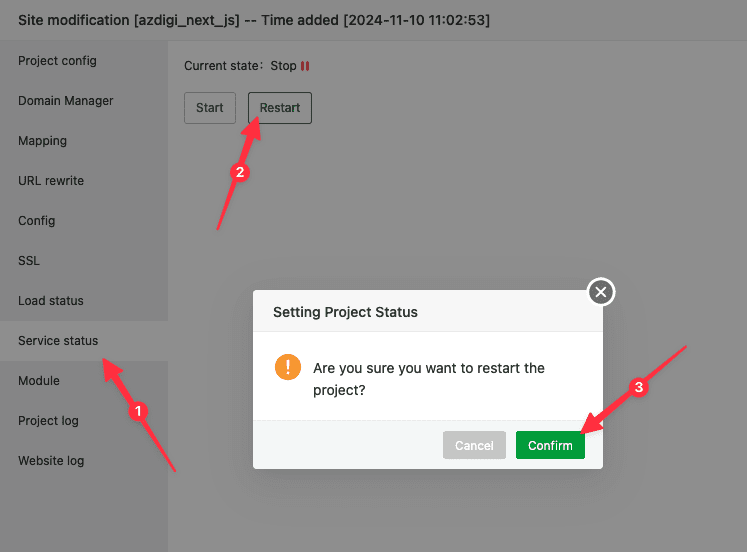Open the Website log tab
This screenshot has height=552, width=747.
coord(51,461)
